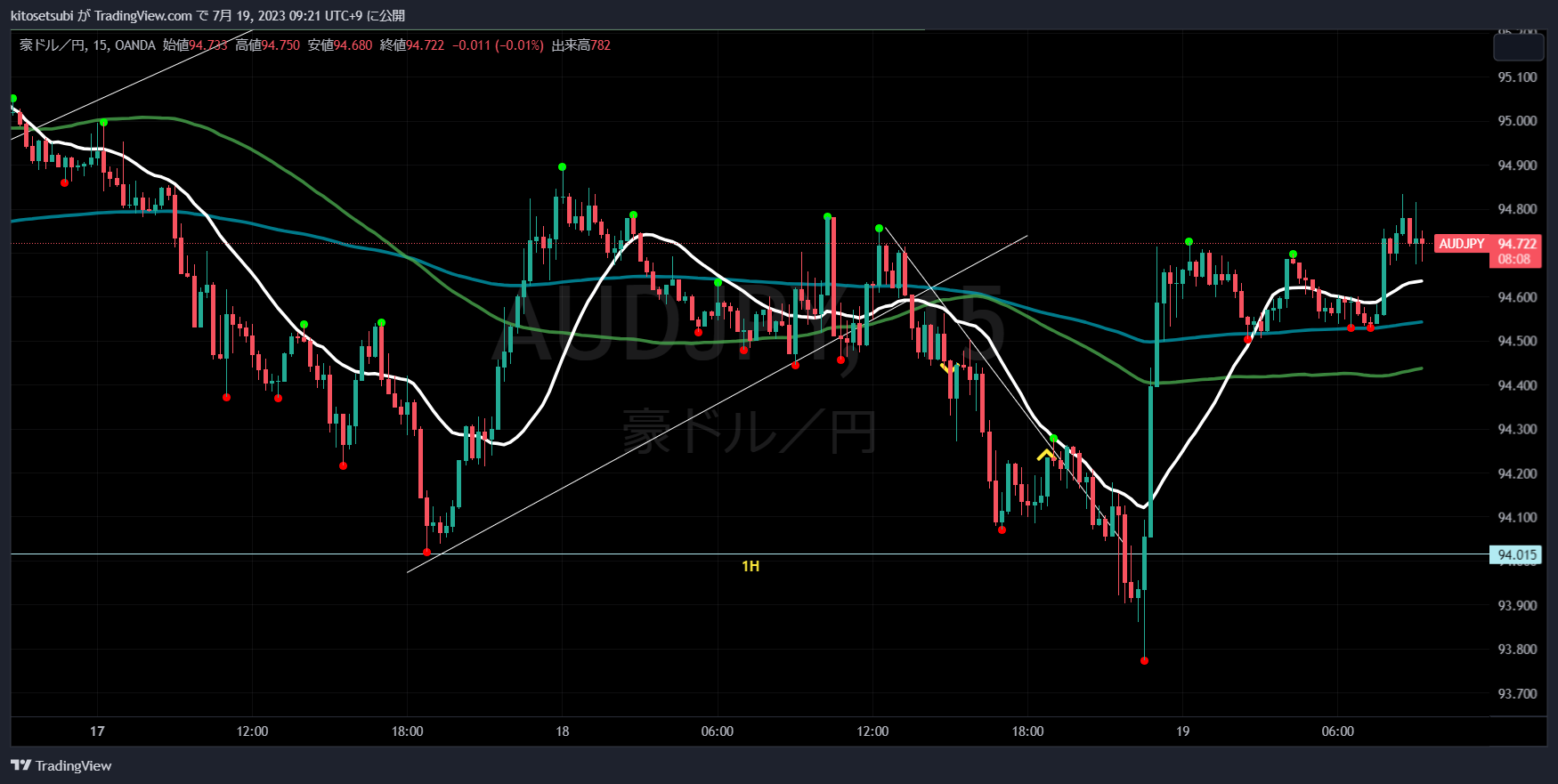Select the 94.015 horizontal line price label

(1516, 554)
